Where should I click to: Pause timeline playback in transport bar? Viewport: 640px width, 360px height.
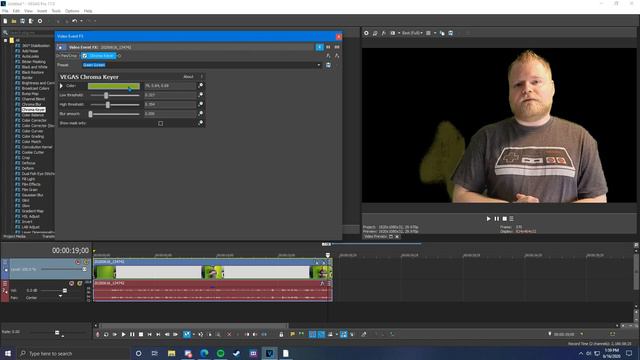coord(132,334)
